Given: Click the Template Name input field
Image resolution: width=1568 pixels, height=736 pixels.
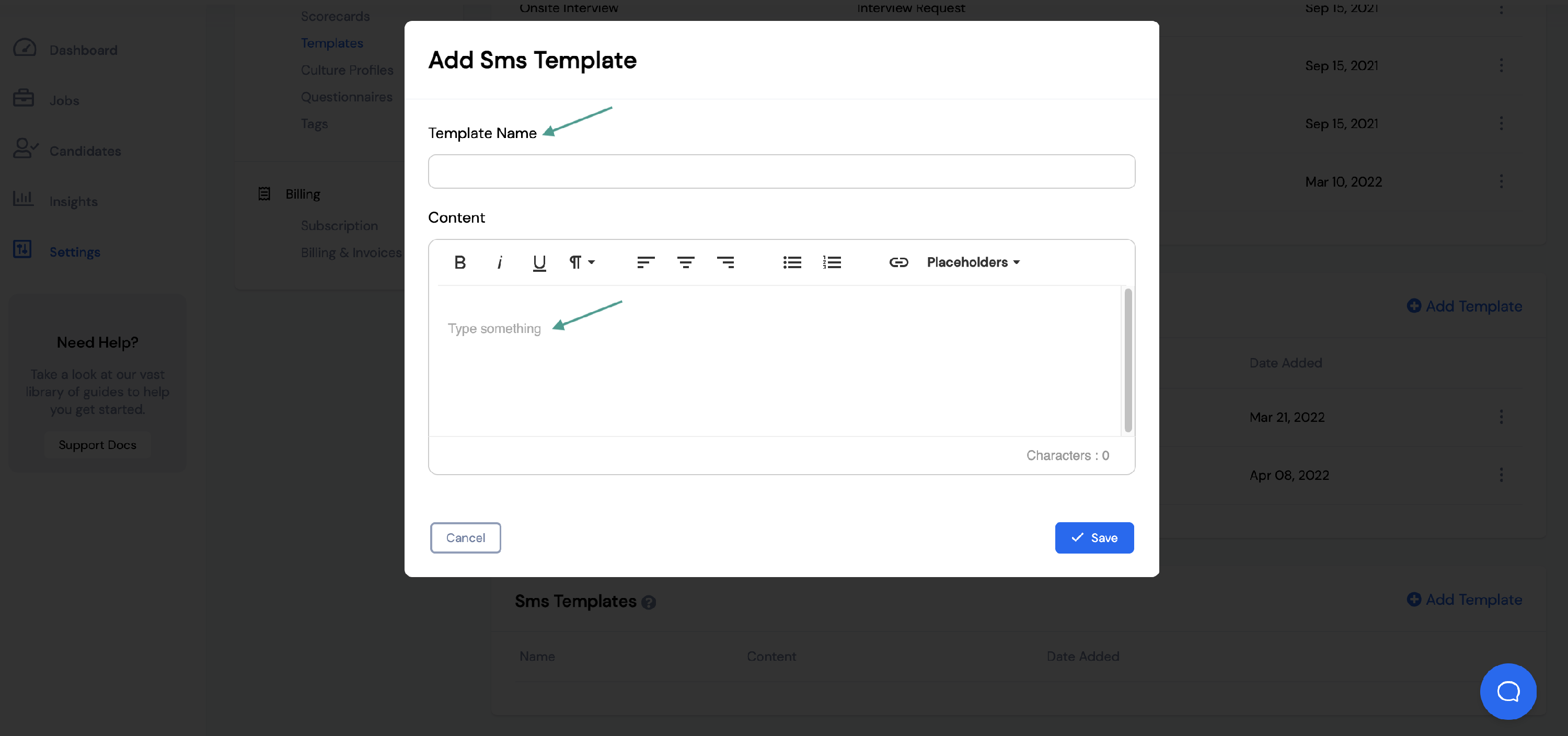Looking at the screenshot, I should [x=782, y=171].
